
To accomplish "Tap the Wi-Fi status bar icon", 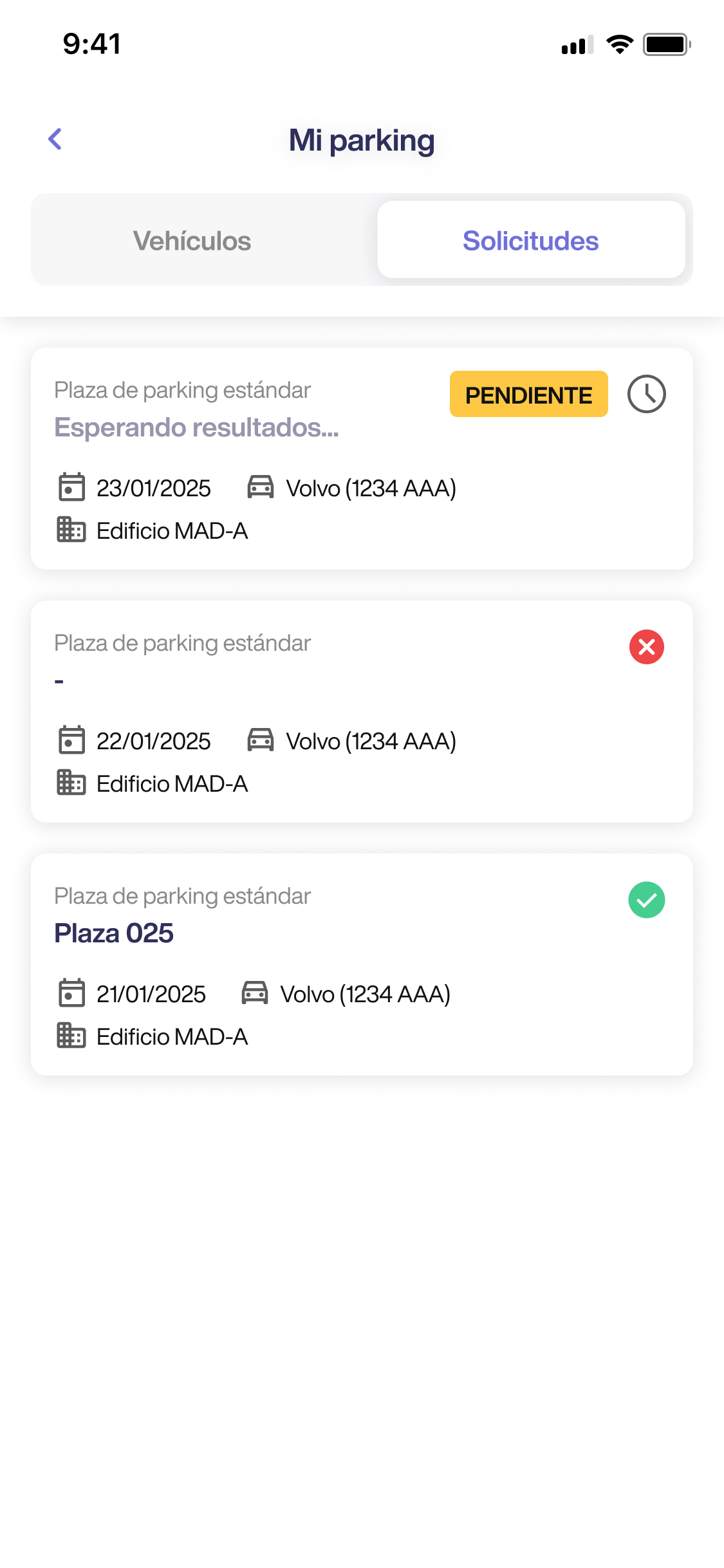I will coord(620,44).
